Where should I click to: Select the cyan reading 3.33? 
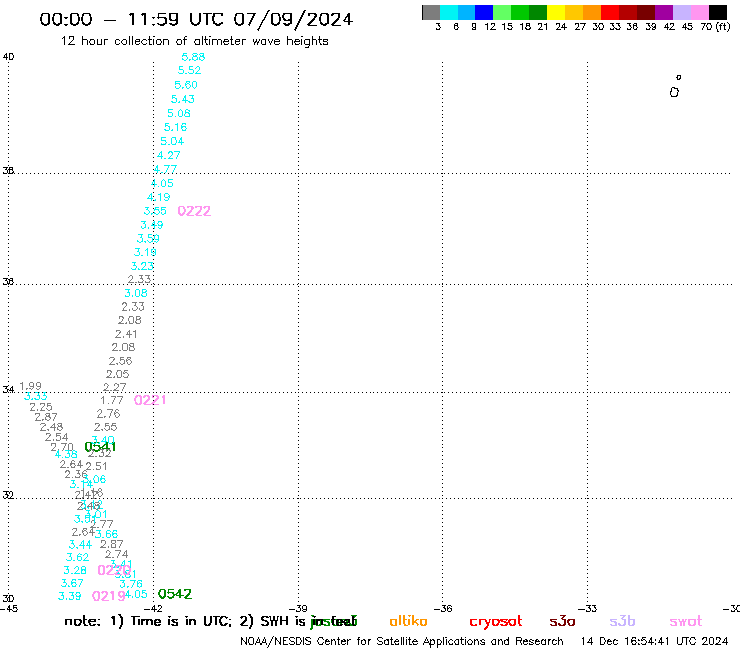35,396
